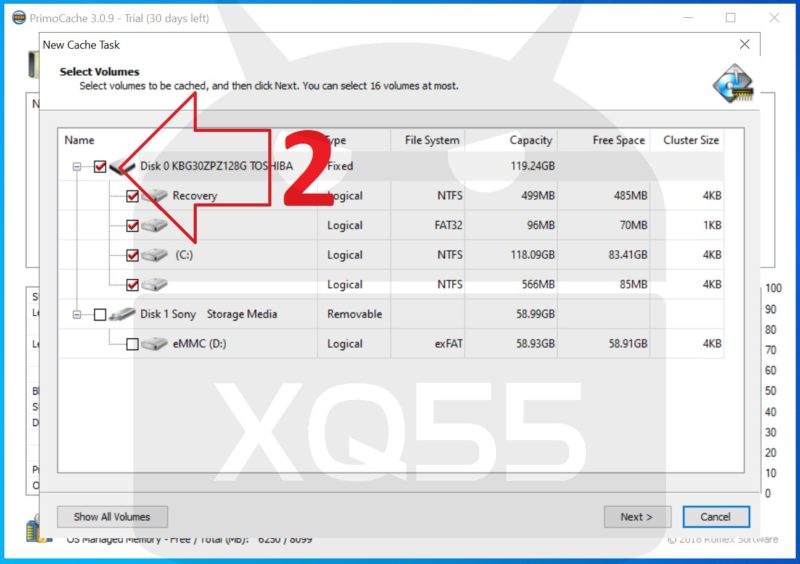Click the Disk 0 TOSHIBA hard drive icon
Viewport: 800px width, 564px height.
click(122, 167)
